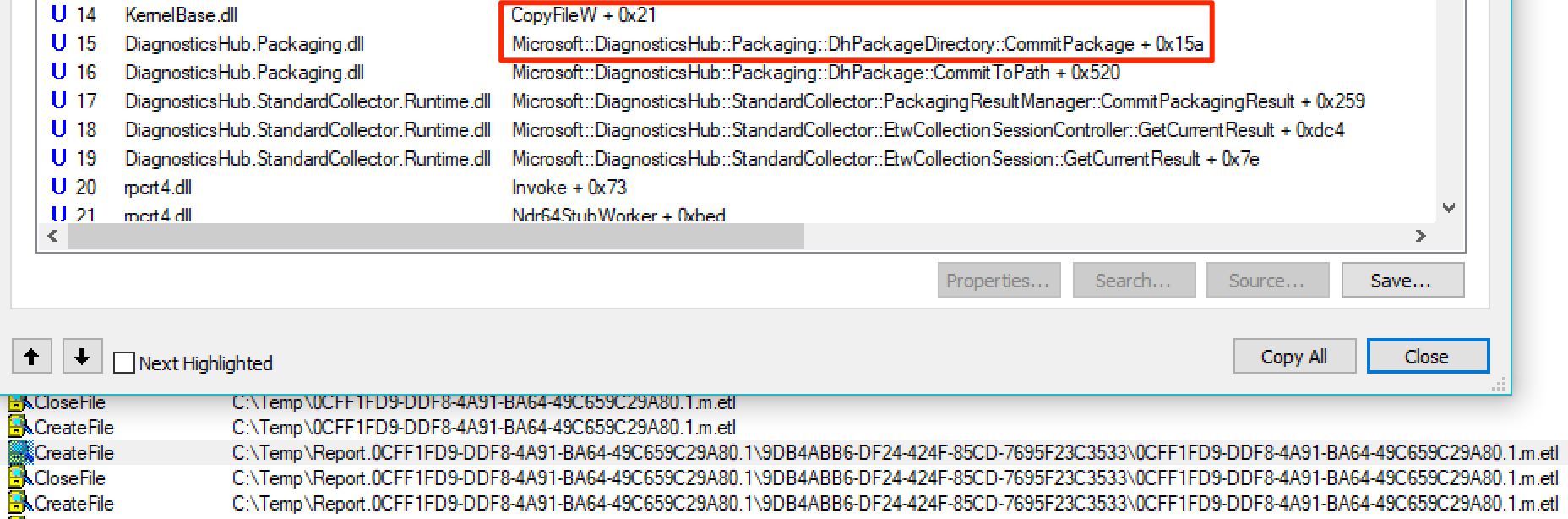Click the greyed Properties... button
This screenshot has height=519, width=1568.
point(998,281)
